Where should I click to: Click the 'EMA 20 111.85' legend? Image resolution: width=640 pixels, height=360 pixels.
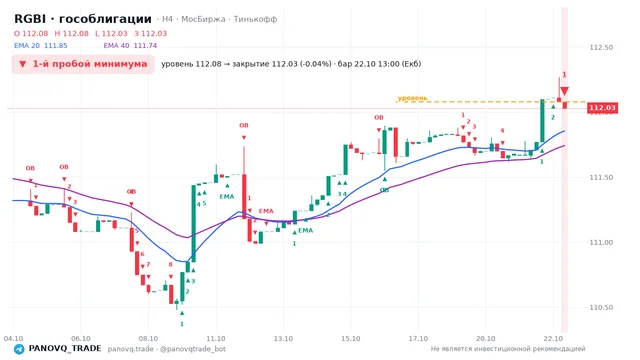pos(40,46)
